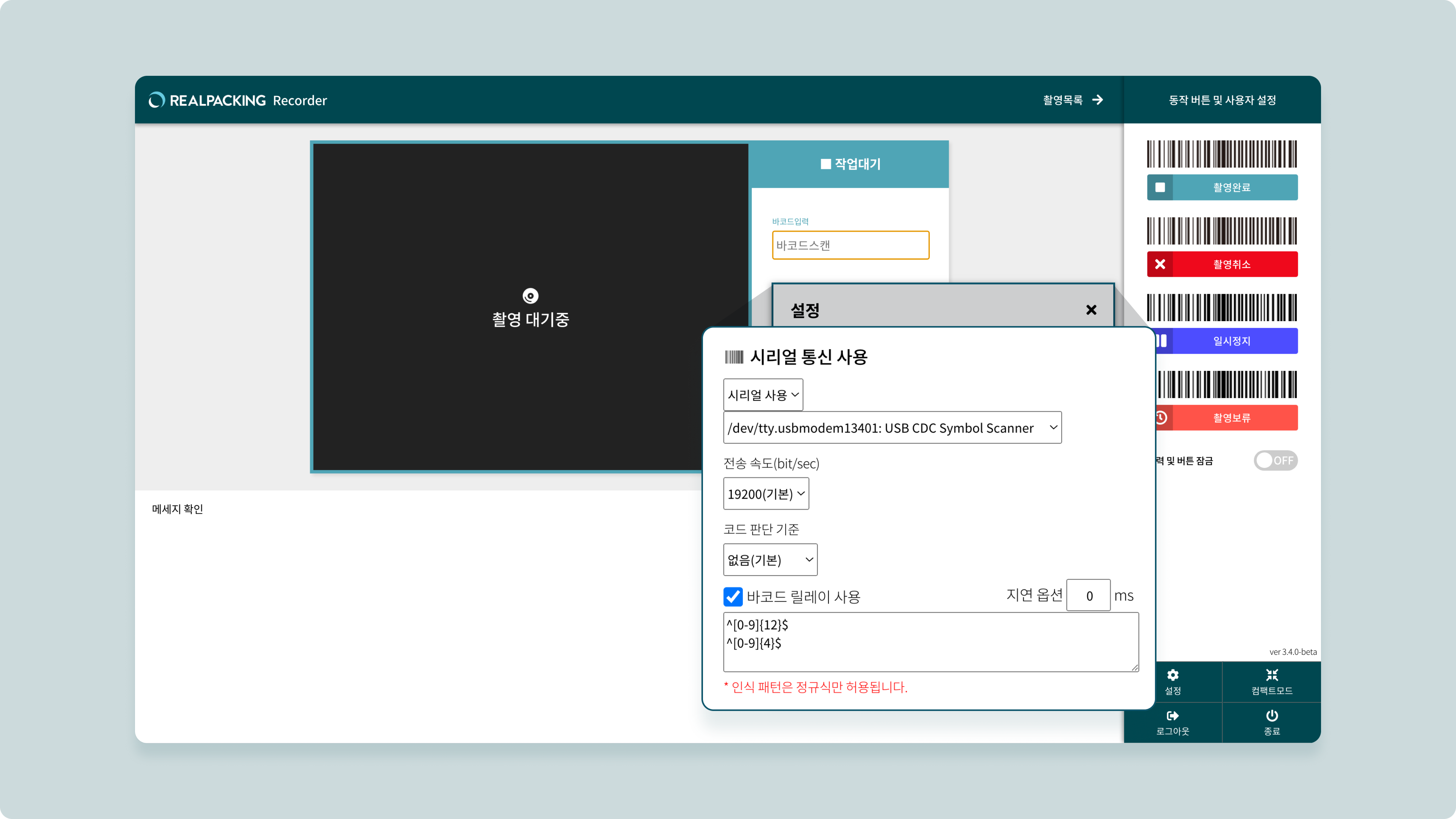Expand the USB CDC Symbol Scanner port dropdown
The width and height of the screenshot is (1456, 819).
click(892, 428)
